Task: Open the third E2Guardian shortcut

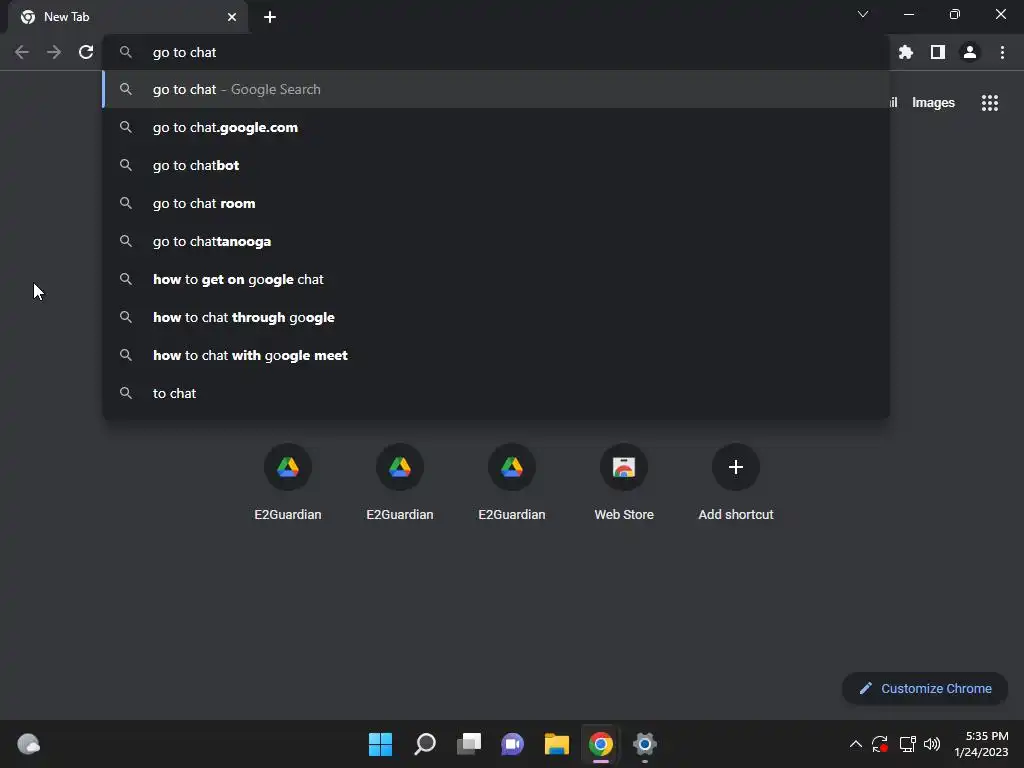Action: click(512, 482)
